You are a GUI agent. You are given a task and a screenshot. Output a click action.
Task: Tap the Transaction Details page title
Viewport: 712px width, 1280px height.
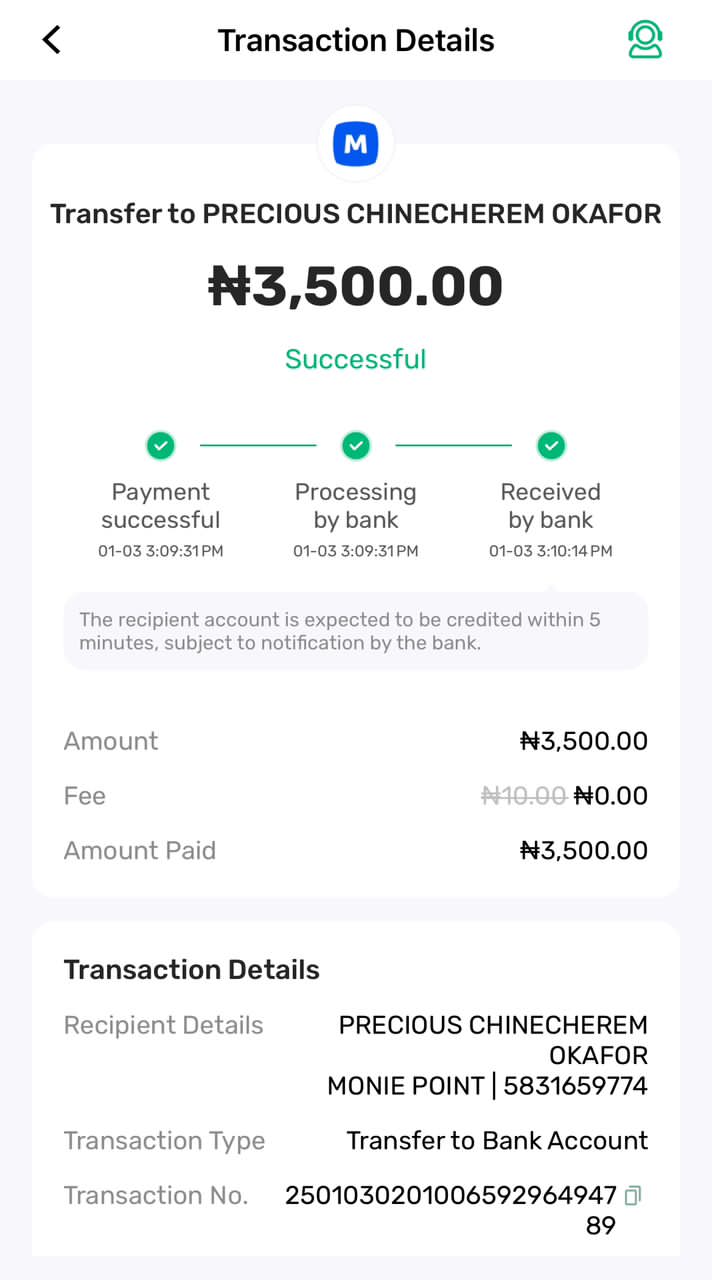click(356, 40)
